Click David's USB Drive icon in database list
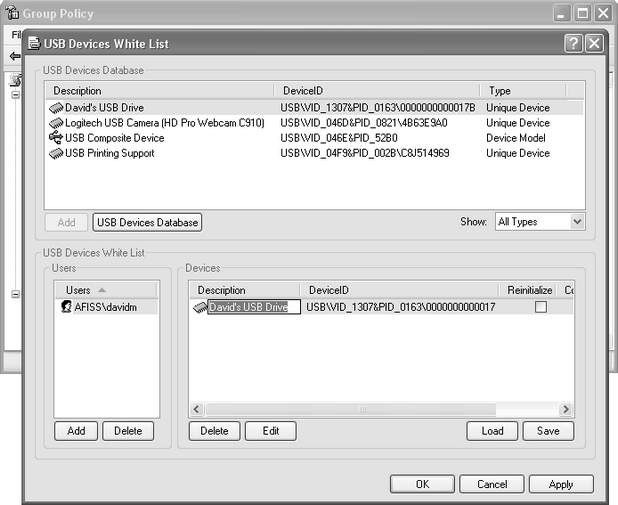 click(x=56, y=107)
